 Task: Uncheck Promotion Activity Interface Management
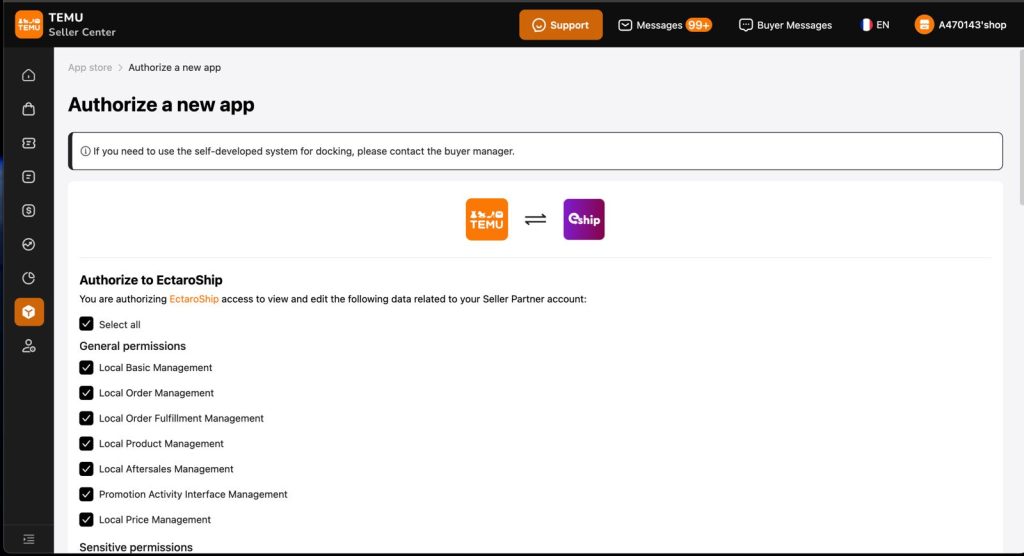[x=87, y=494]
